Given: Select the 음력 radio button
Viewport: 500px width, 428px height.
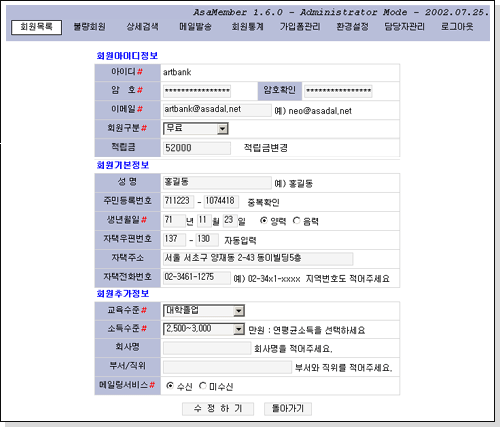Looking at the screenshot, I should click(x=296, y=221).
